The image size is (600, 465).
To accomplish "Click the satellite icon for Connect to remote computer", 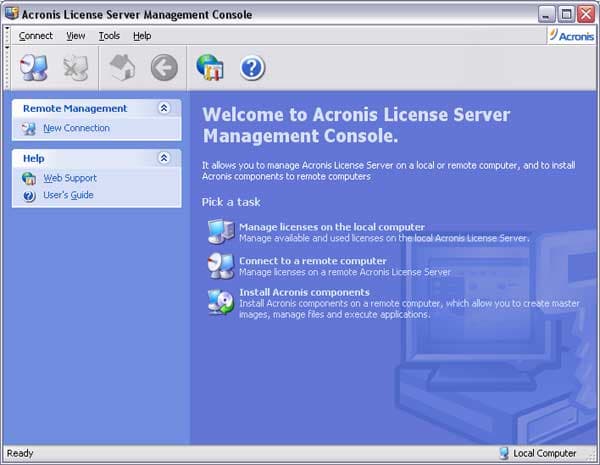I will click(x=221, y=266).
